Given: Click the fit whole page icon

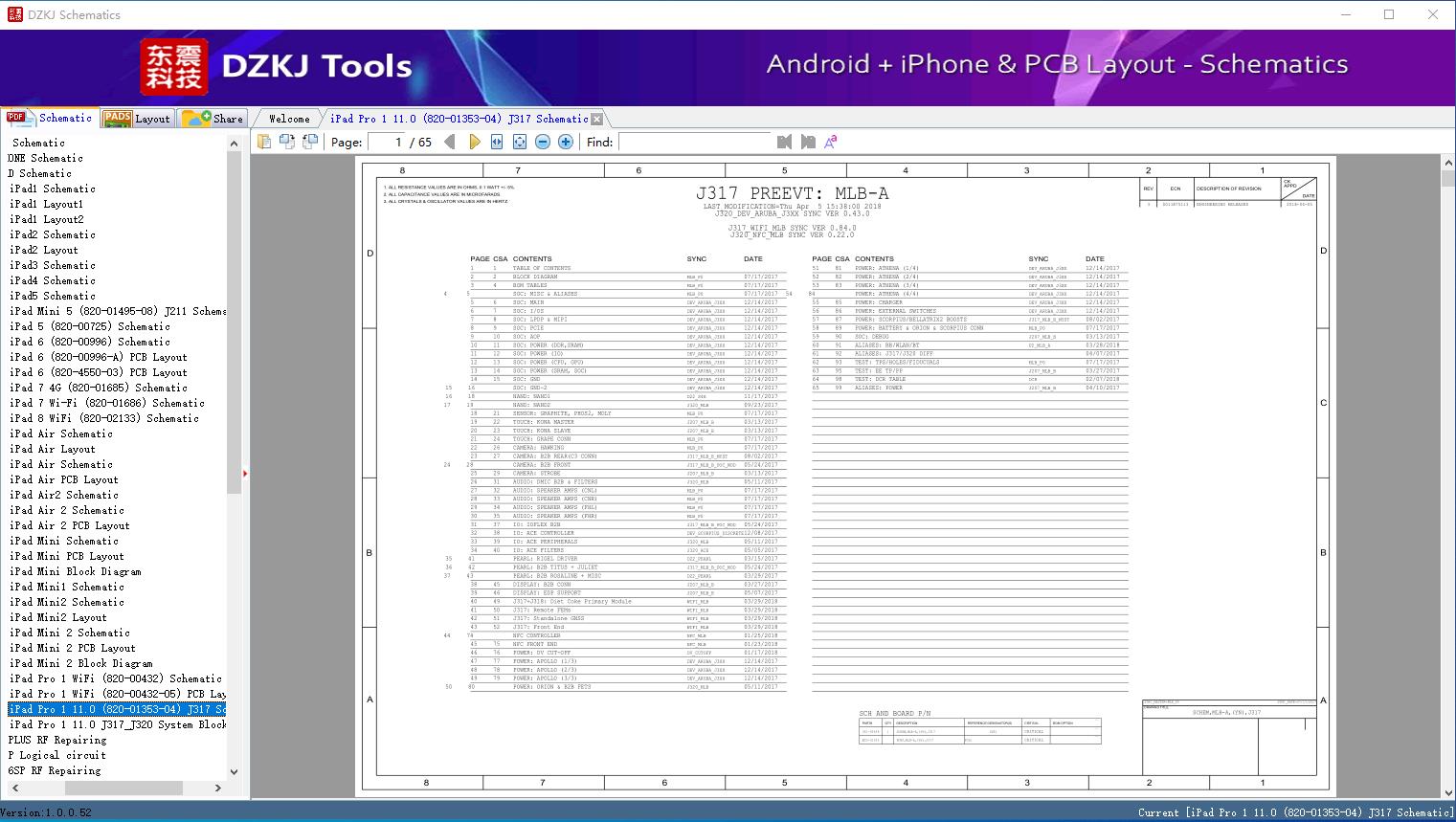Looking at the screenshot, I should tap(520, 142).
